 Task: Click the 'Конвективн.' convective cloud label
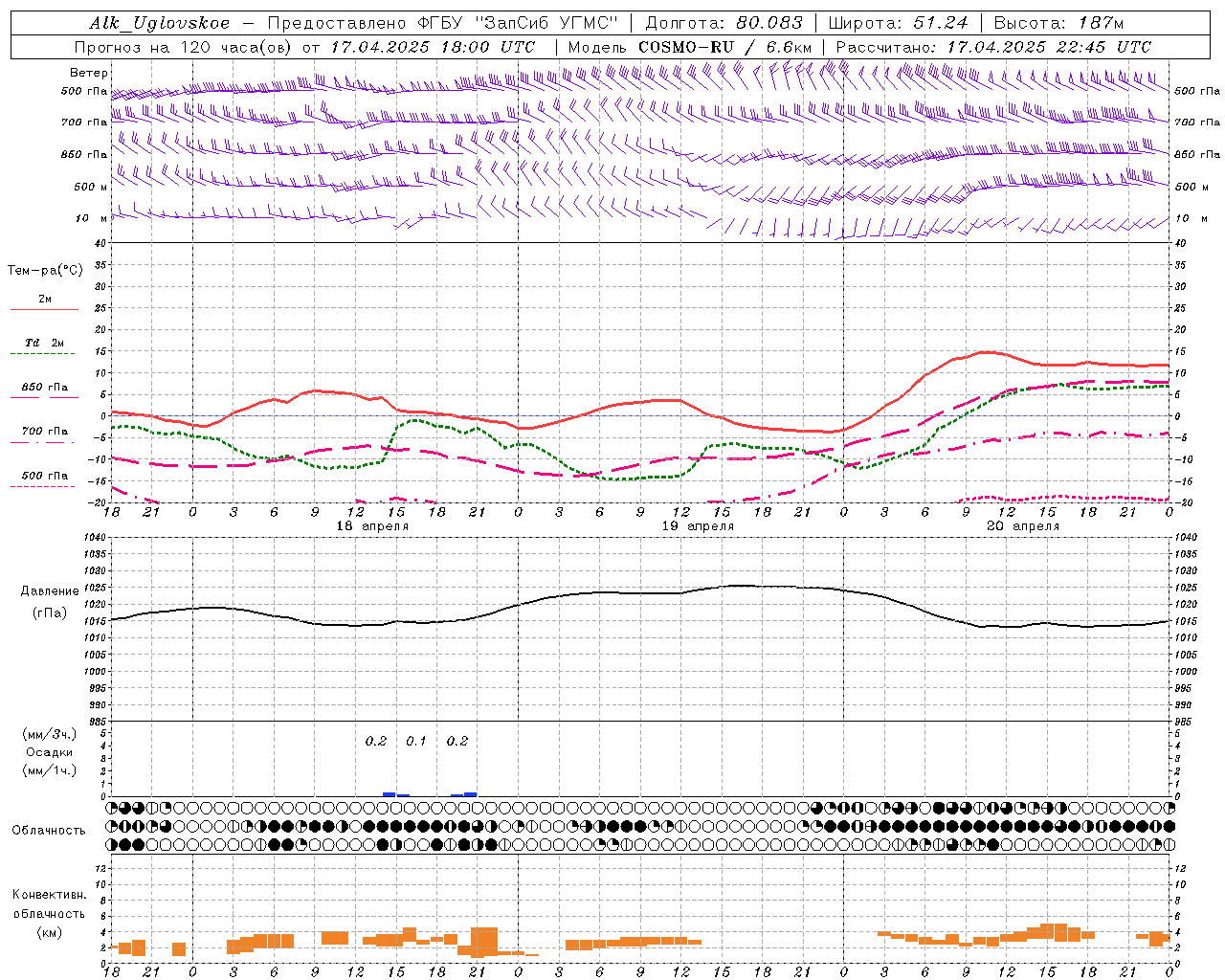[x=49, y=895]
